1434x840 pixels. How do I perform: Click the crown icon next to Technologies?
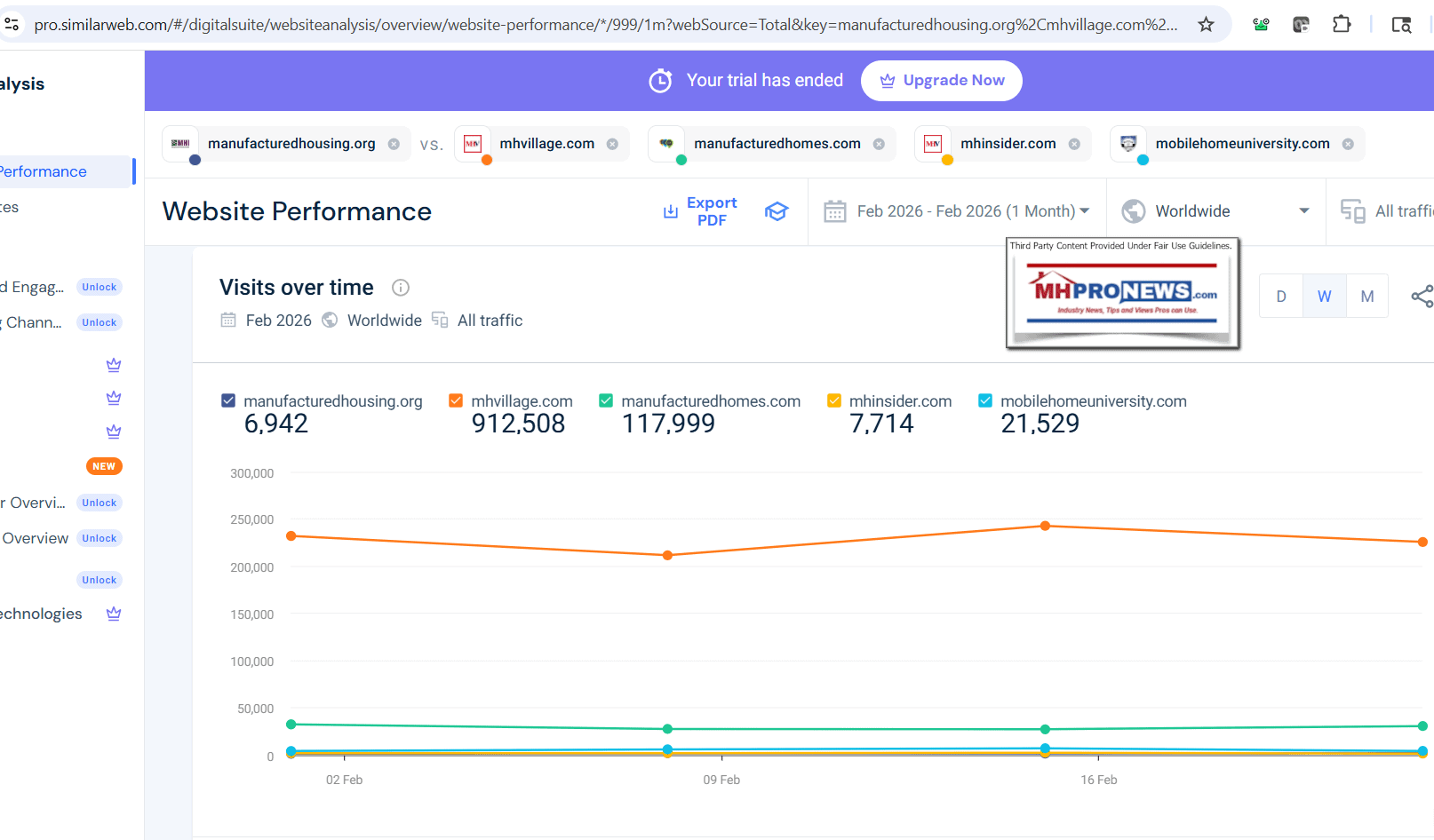(x=114, y=614)
